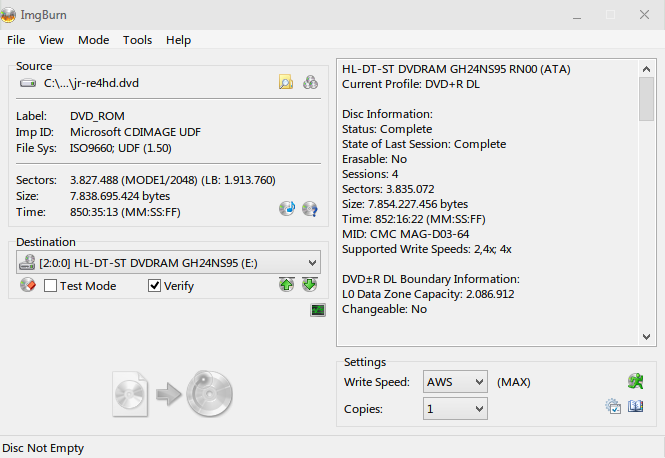The height and width of the screenshot is (458, 665).
Task: Open the Copies dropdown
Action: pos(455,409)
